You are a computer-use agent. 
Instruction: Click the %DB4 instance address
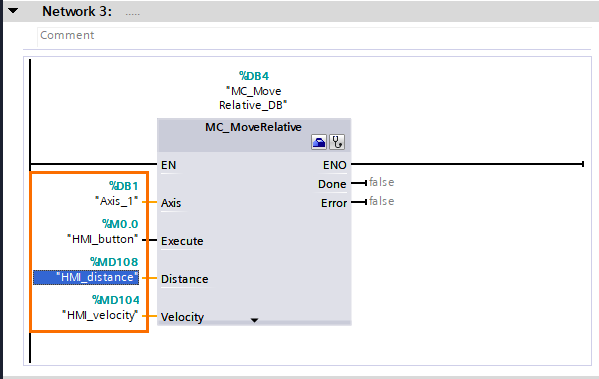coord(254,76)
